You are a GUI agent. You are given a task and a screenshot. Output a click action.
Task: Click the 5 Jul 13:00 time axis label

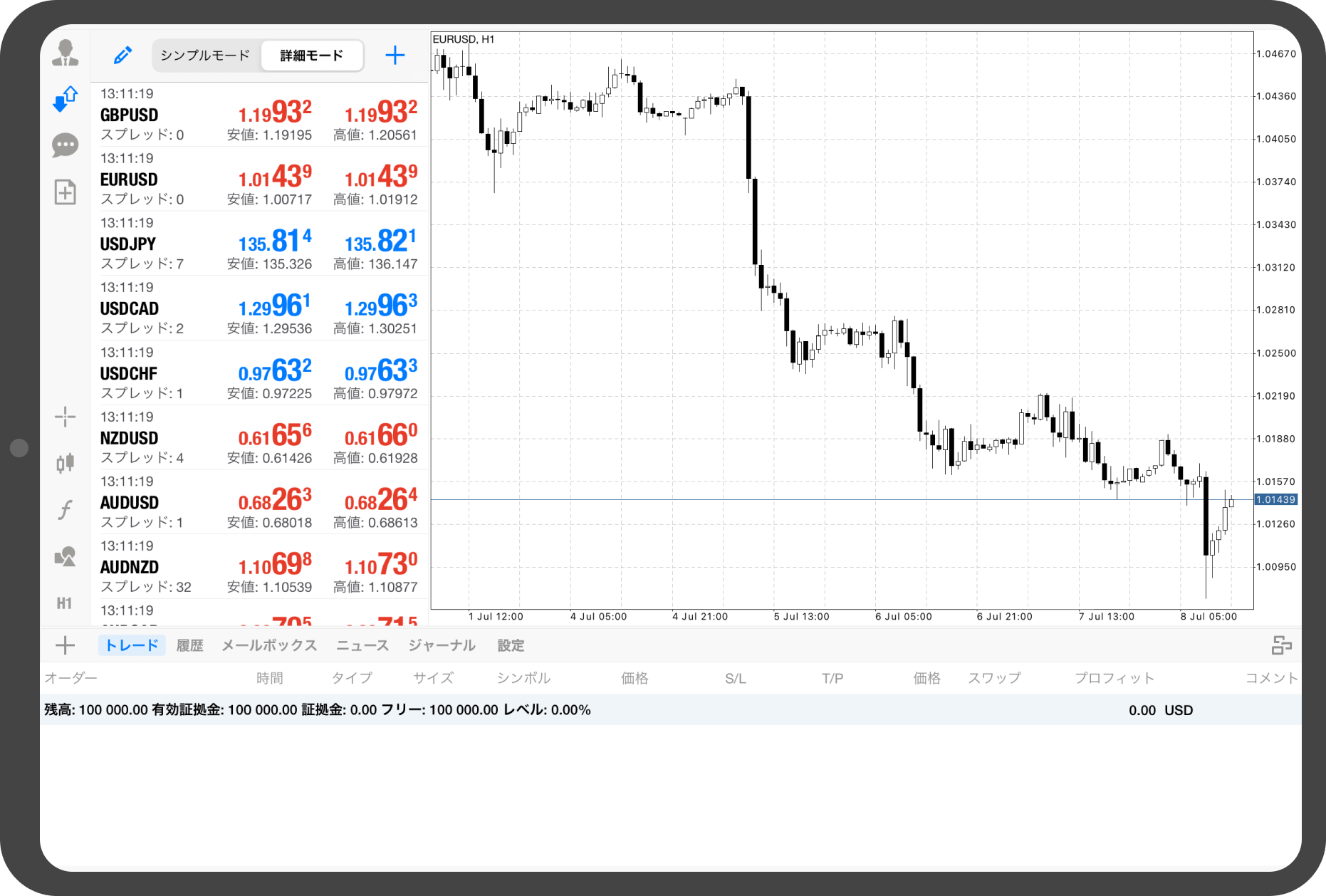[802, 617]
